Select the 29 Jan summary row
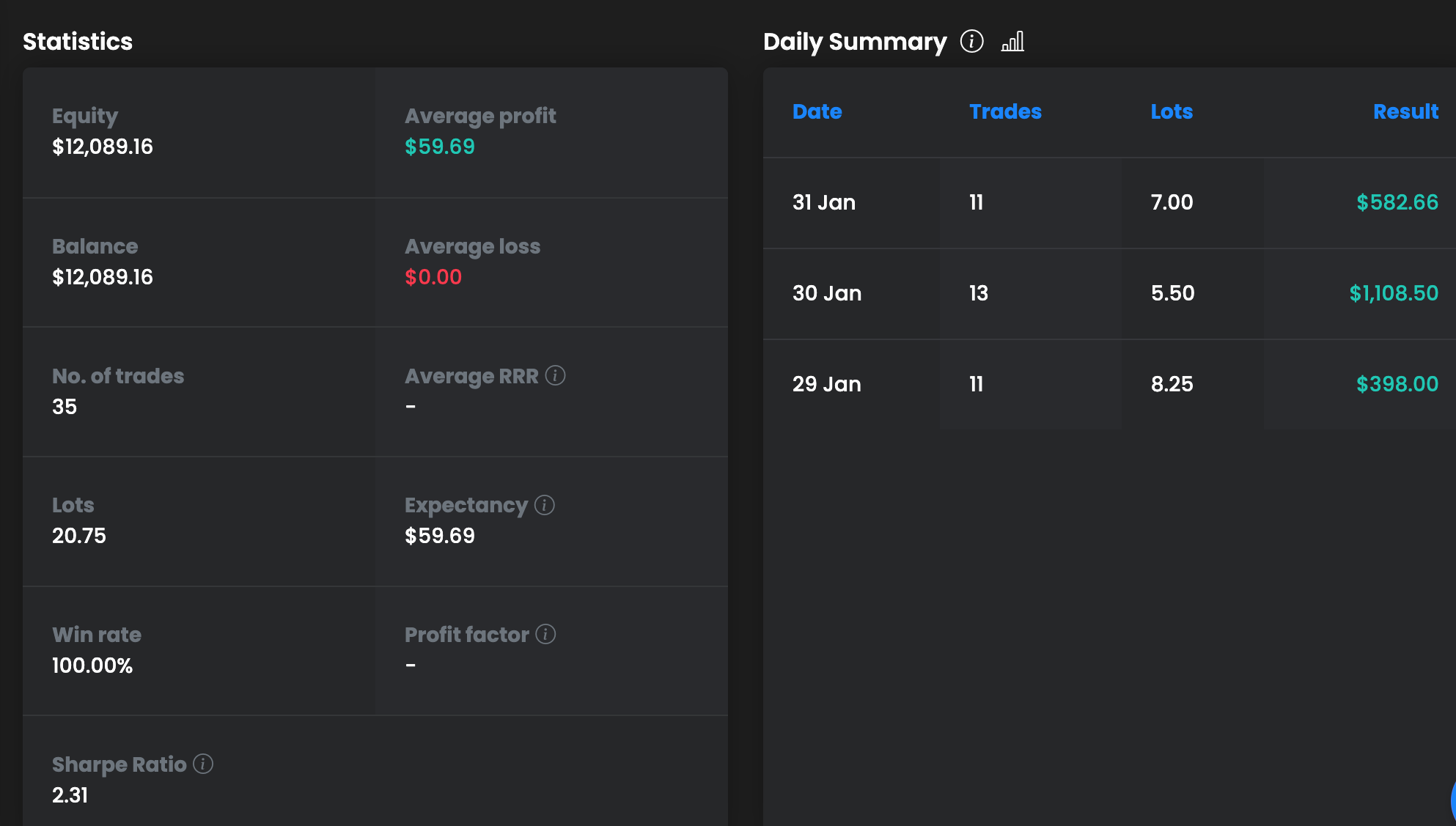 [x=826, y=384]
